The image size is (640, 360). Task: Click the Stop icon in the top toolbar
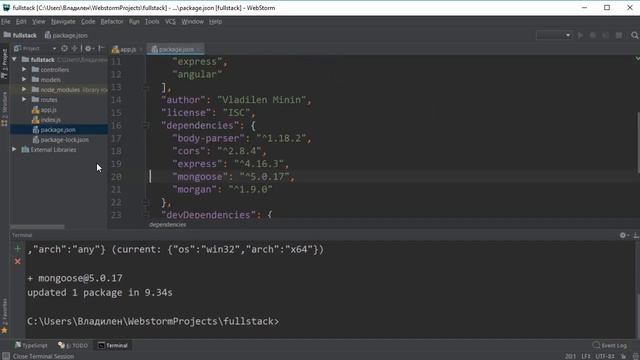point(619,36)
